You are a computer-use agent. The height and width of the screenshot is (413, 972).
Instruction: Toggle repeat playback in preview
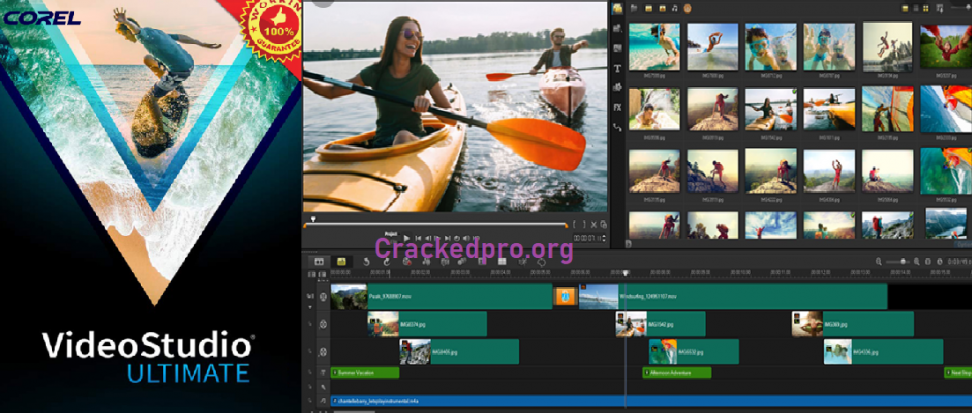click(x=456, y=238)
